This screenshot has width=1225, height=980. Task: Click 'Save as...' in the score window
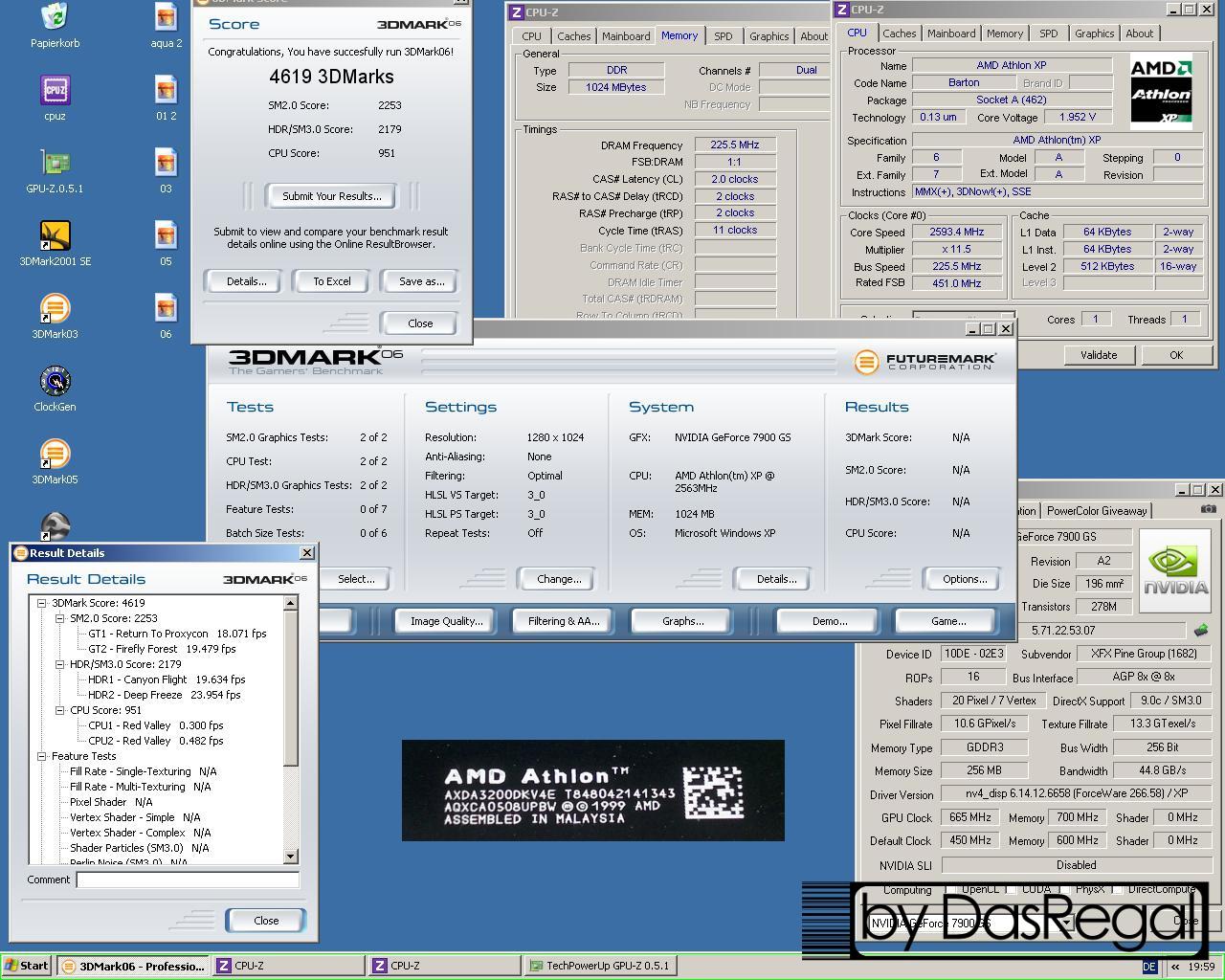(421, 281)
